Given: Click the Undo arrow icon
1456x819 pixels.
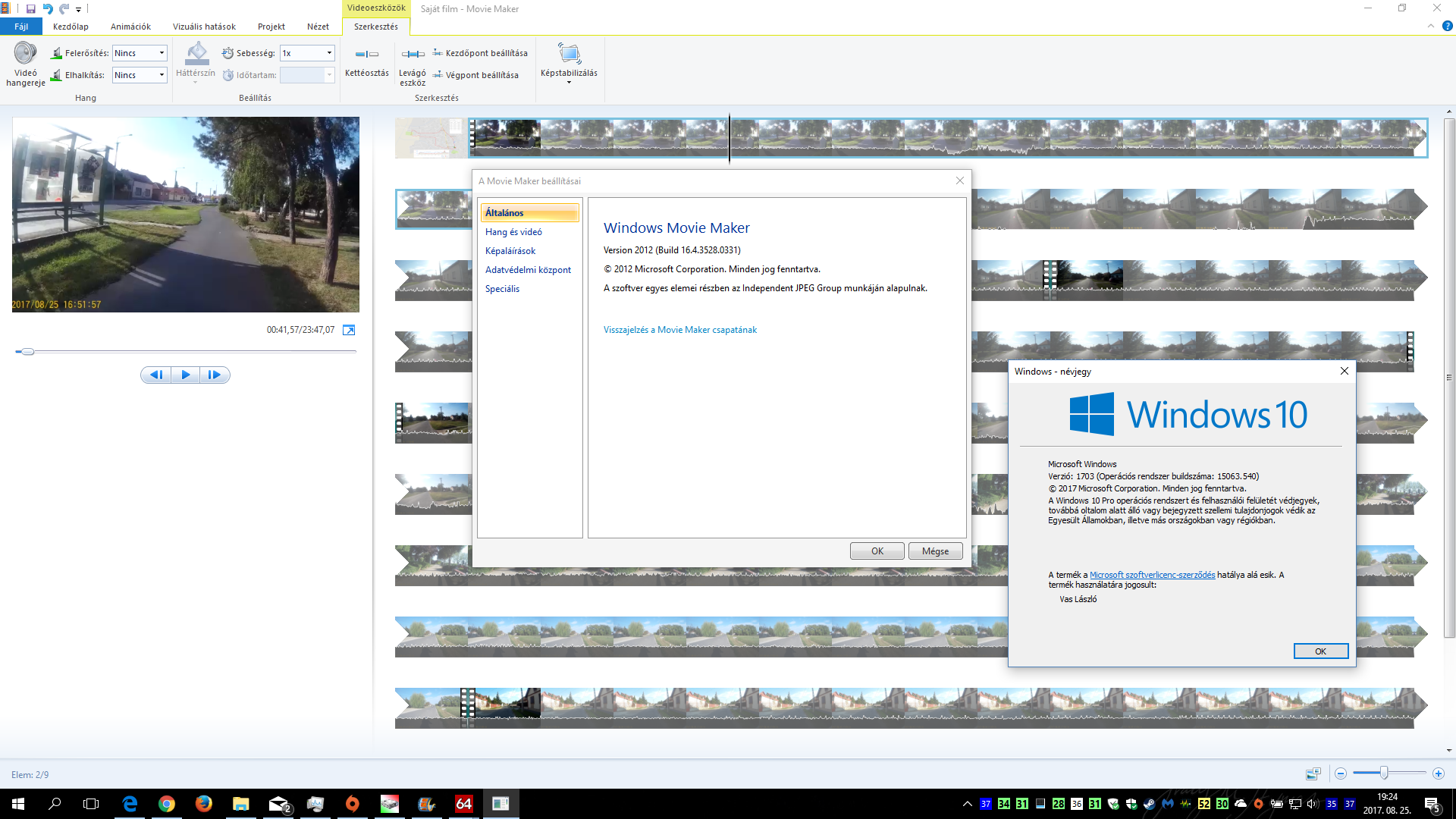Looking at the screenshot, I should click(x=48, y=9).
